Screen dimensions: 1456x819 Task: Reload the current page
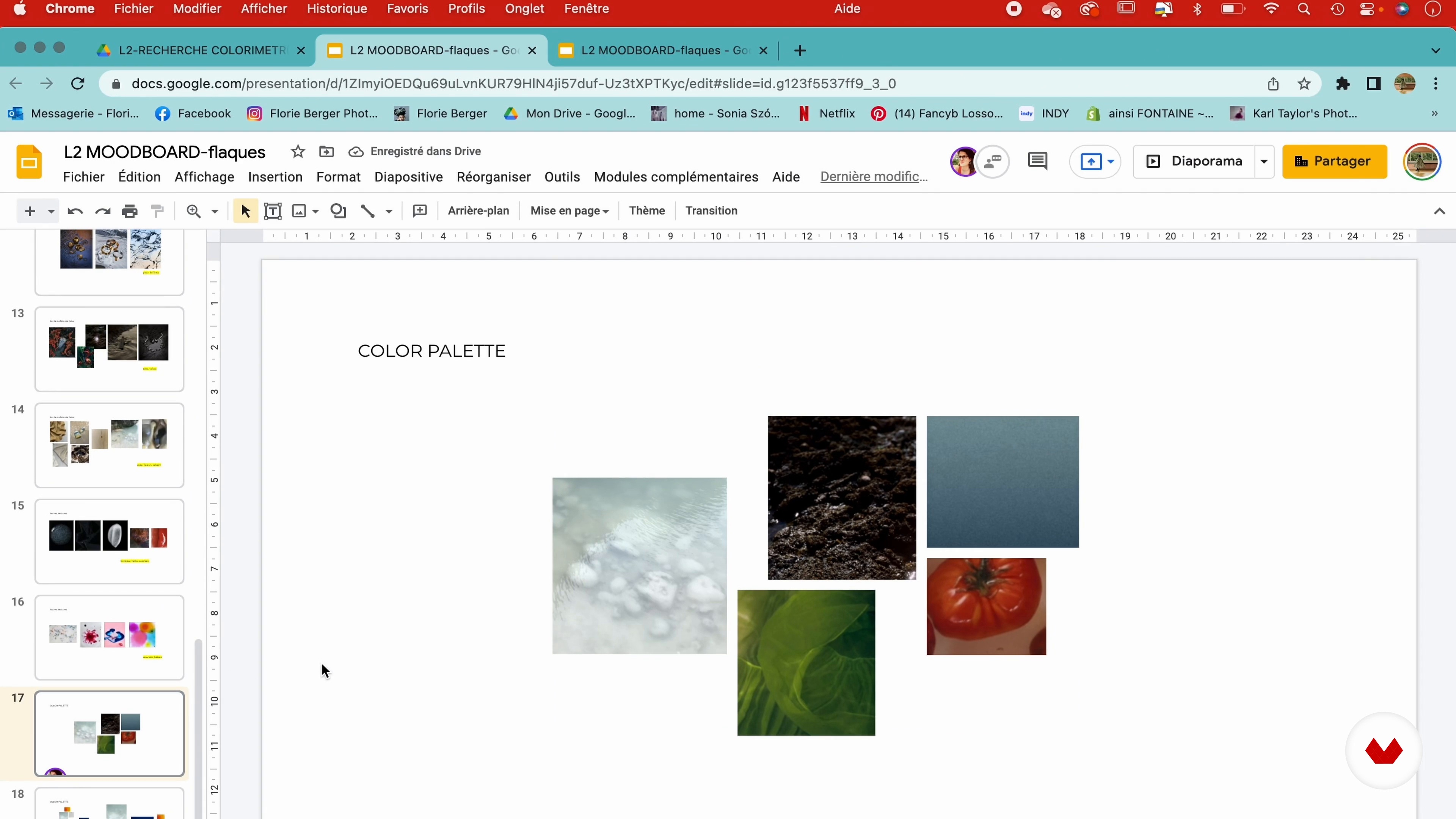pos(77,84)
